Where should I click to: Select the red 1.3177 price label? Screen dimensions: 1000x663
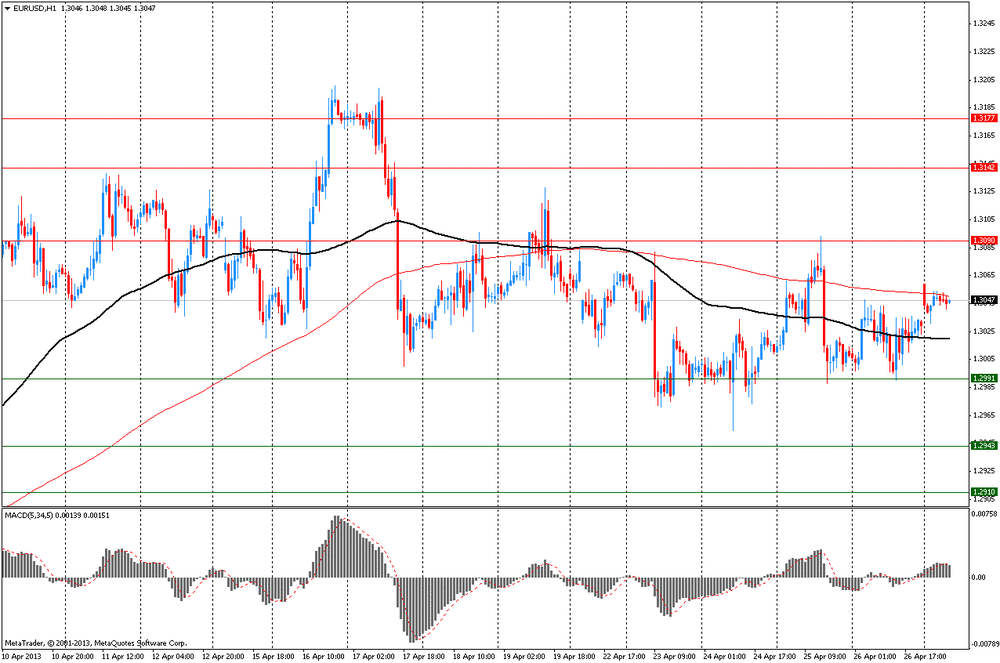click(983, 118)
